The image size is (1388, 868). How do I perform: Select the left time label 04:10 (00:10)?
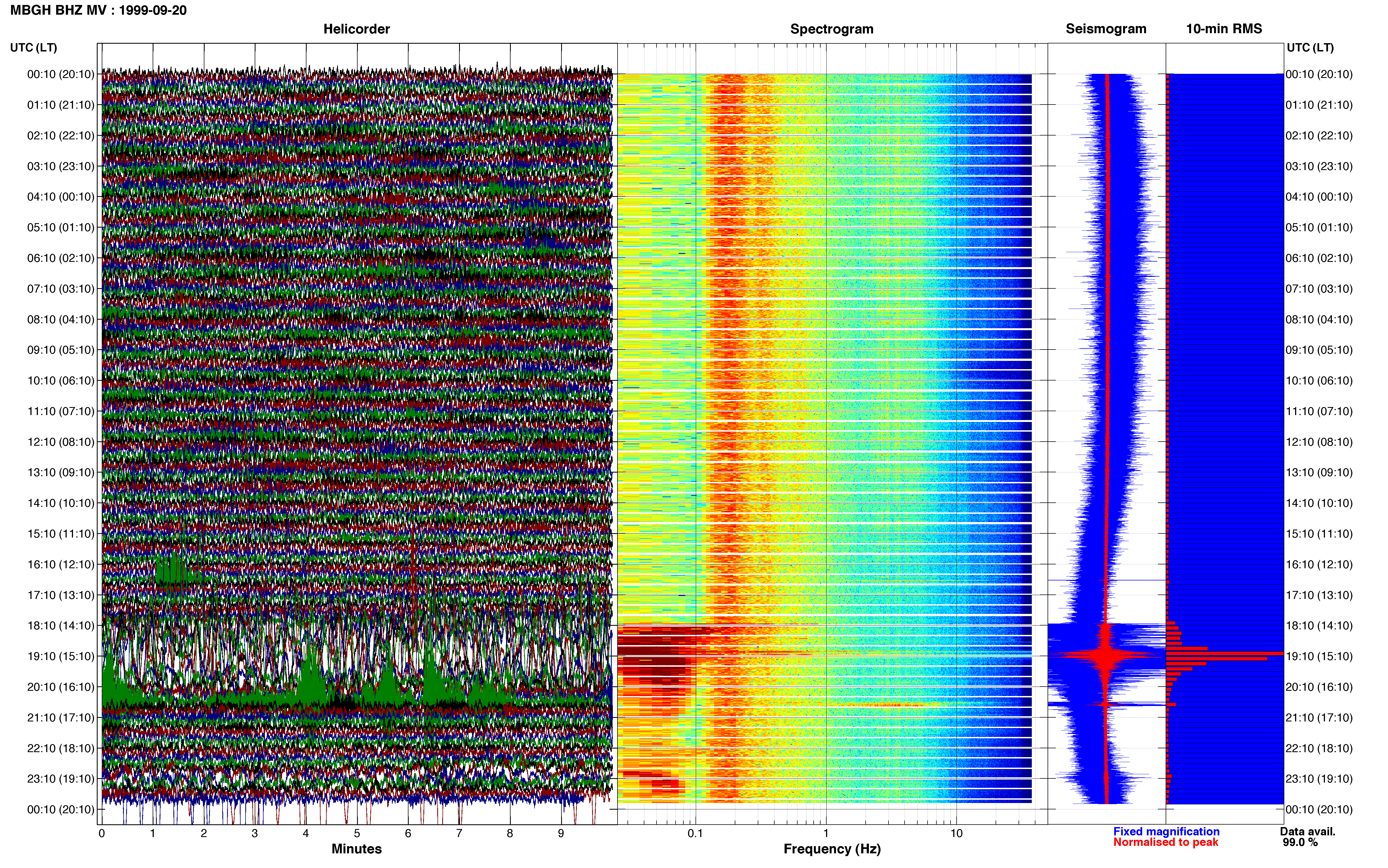[x=60, y=197]
